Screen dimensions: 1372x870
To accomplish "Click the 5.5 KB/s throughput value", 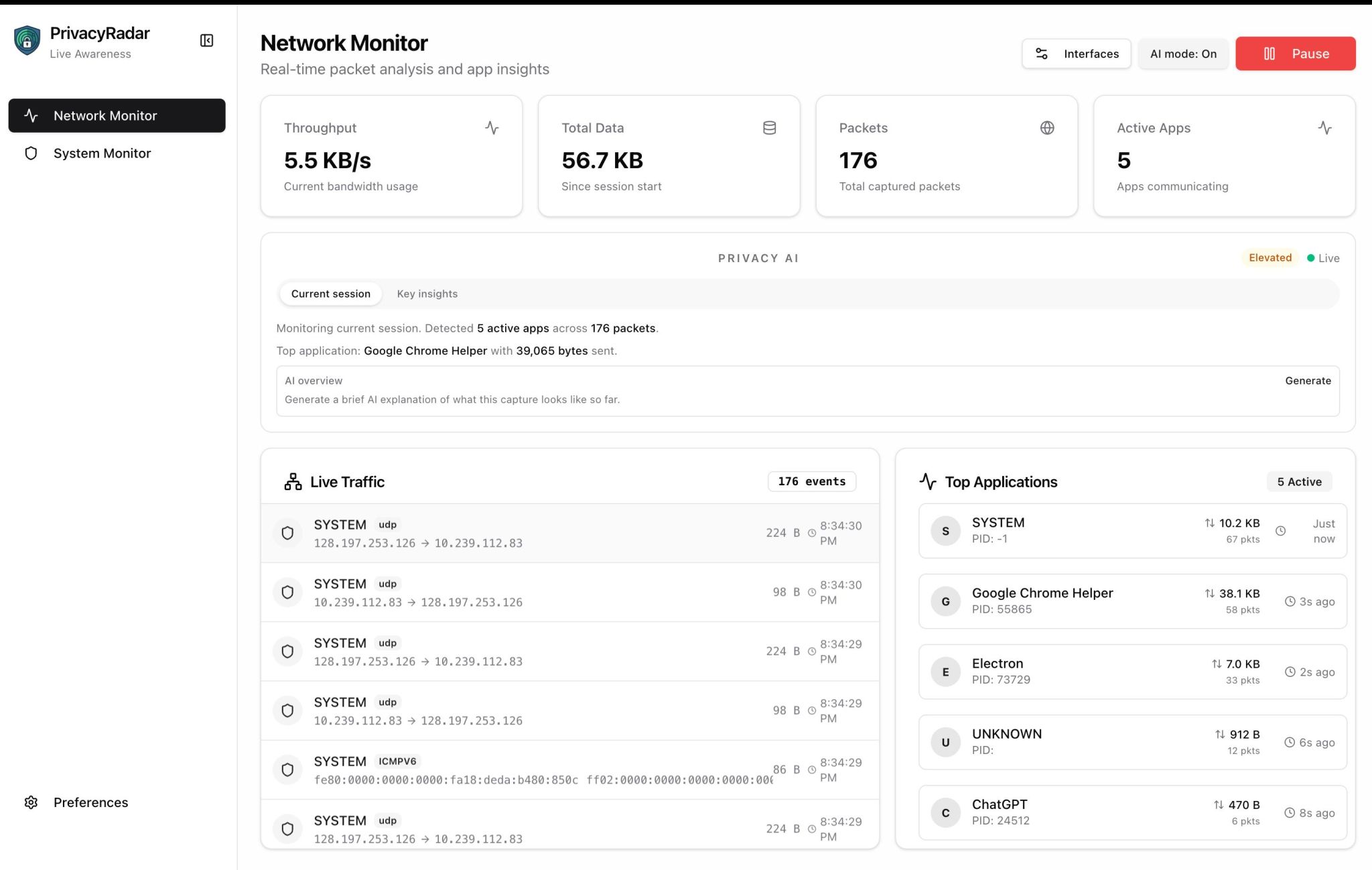I will [328, 160].
